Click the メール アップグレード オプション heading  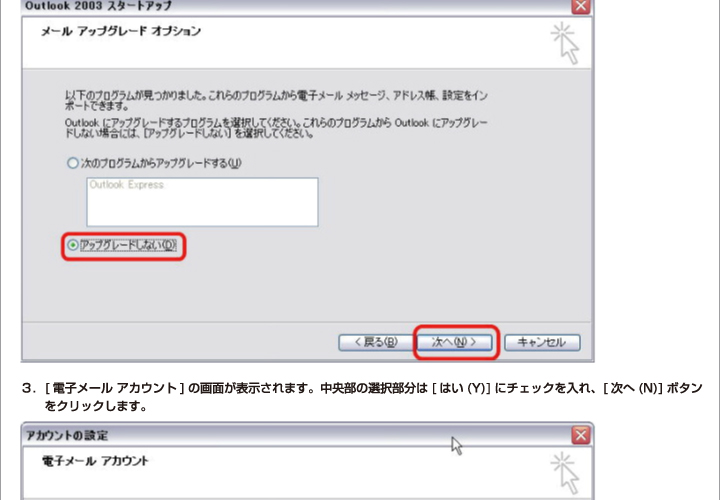point(121,31)
